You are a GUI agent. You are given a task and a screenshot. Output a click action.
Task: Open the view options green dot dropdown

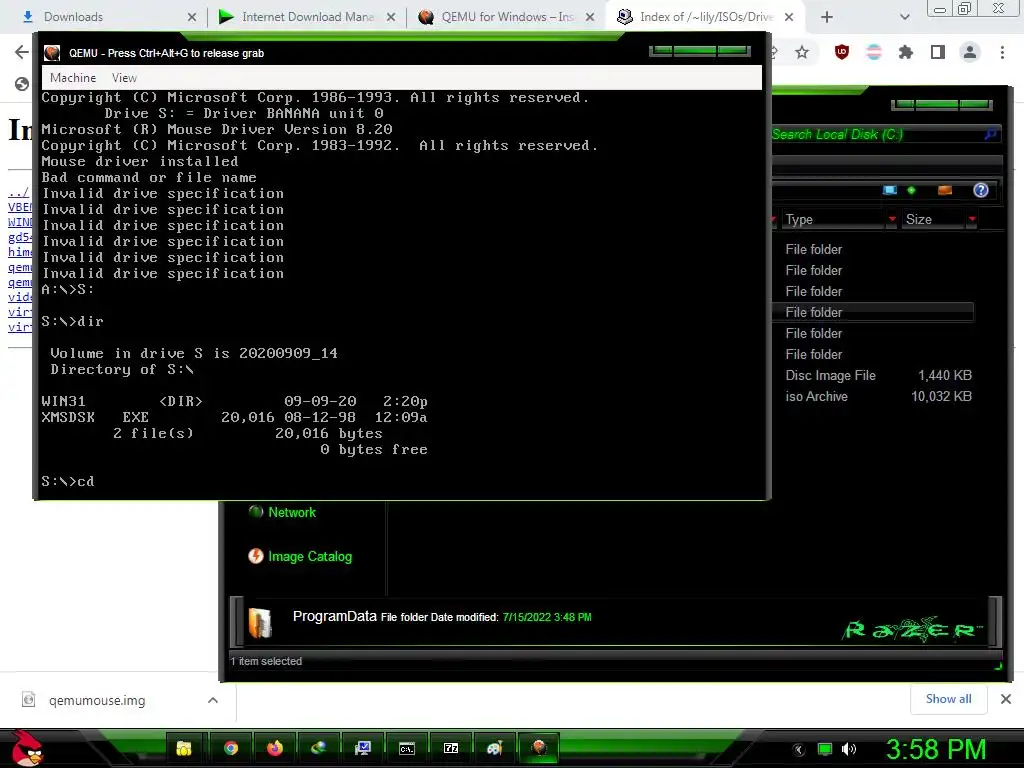(x=912, y=190)
